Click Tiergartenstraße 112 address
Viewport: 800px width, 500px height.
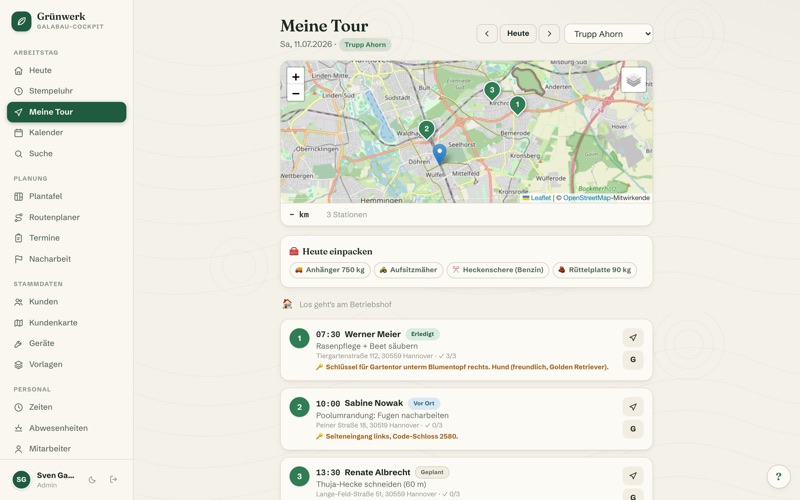[374, 356]
